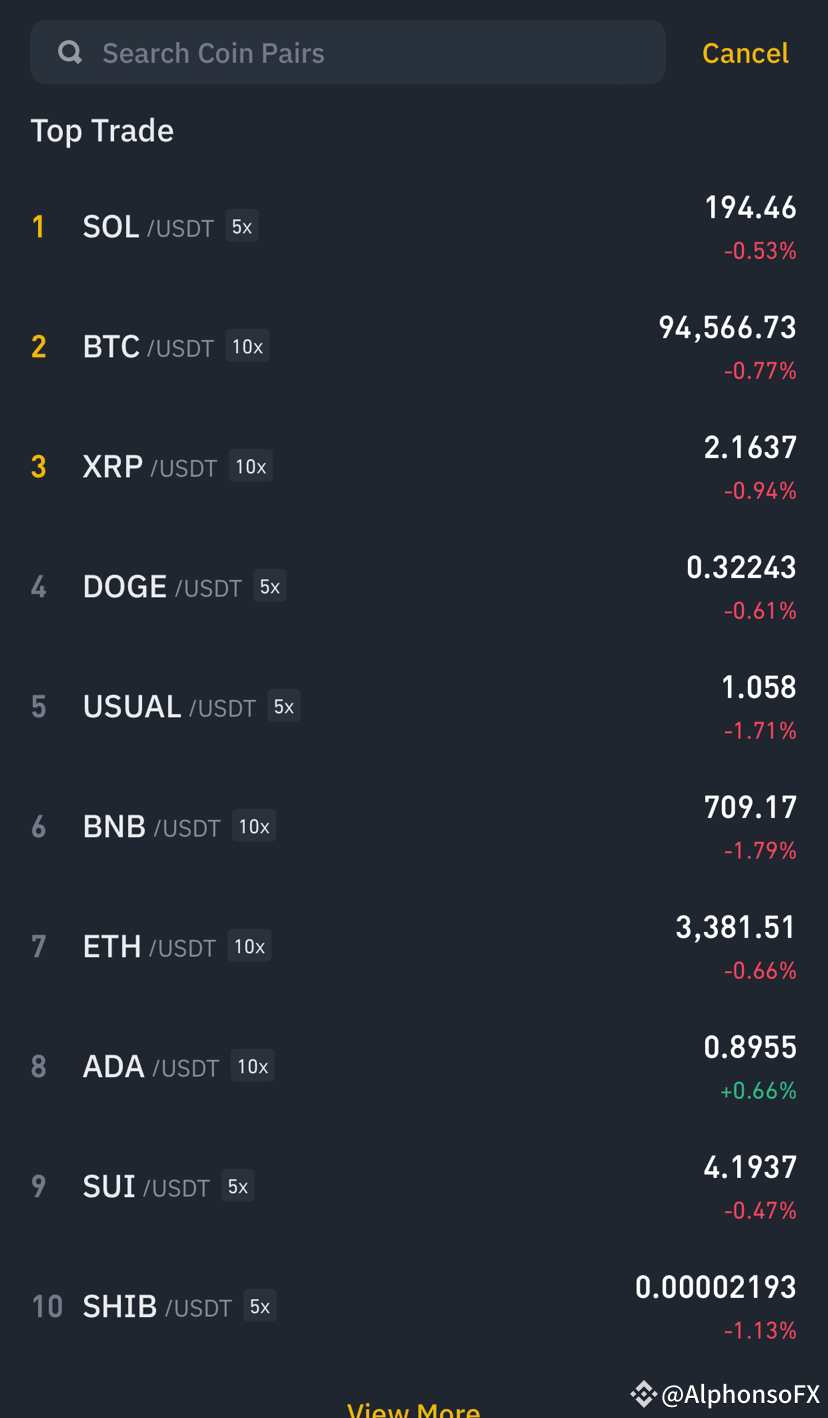
Task: Open the ETH/USDT pair row
Action: 414,947
